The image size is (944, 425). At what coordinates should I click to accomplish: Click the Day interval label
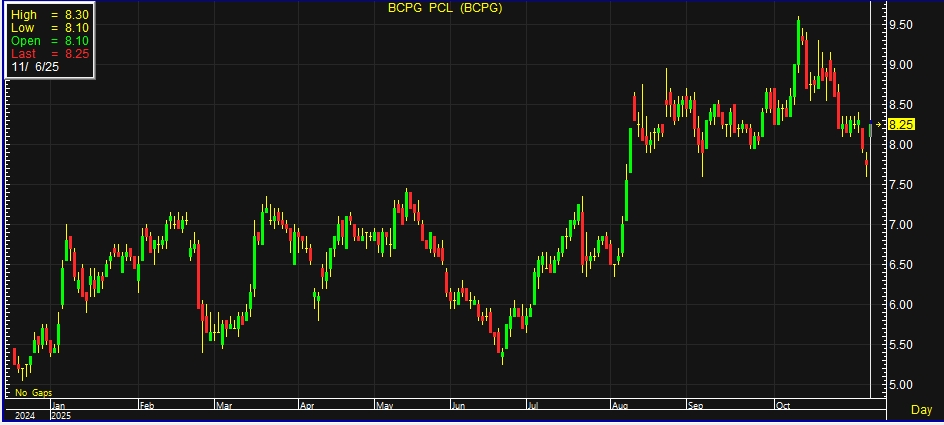(x=922, y=410)
